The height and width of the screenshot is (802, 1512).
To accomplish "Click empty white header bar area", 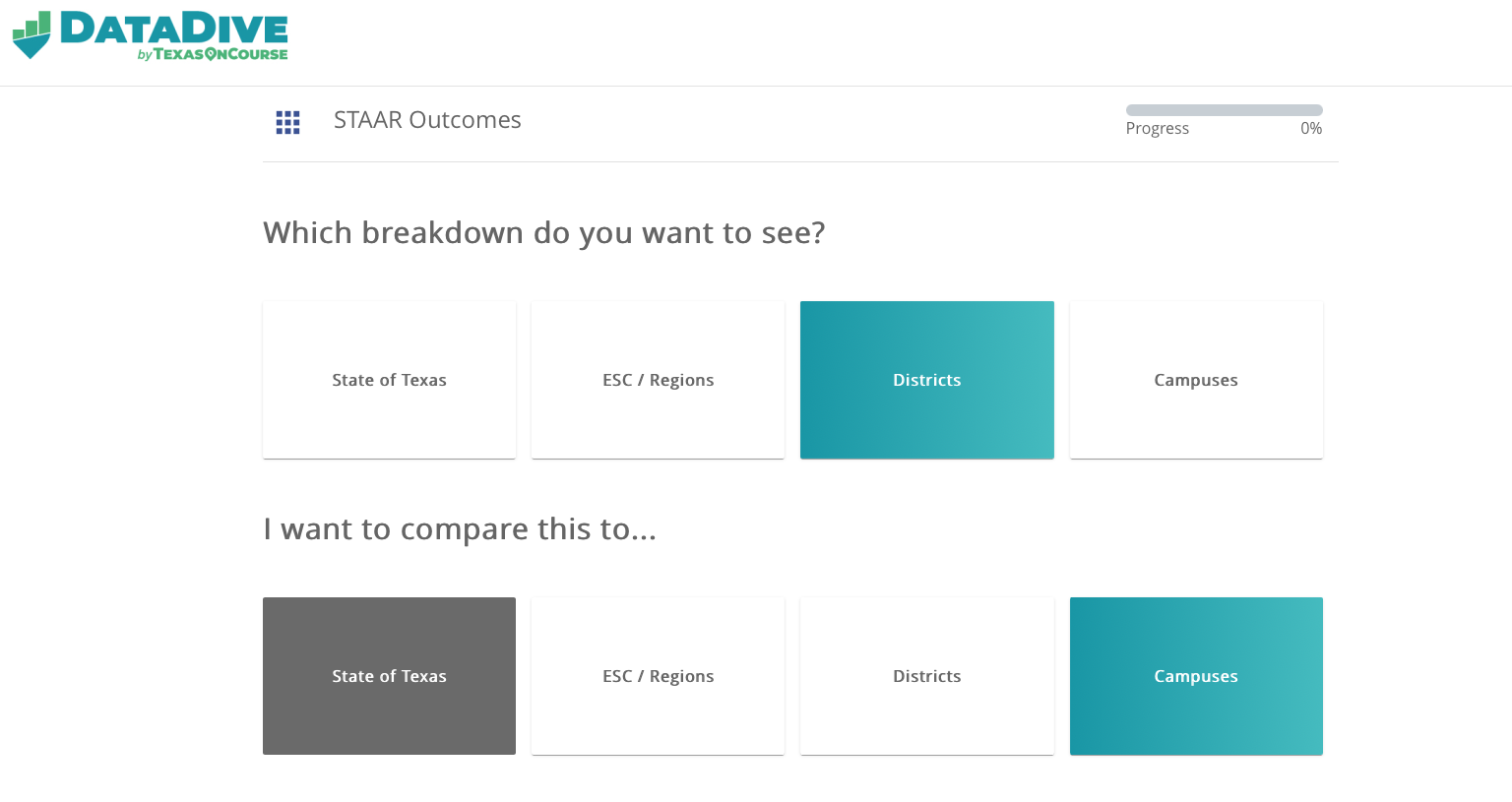I will click(886, 42).
